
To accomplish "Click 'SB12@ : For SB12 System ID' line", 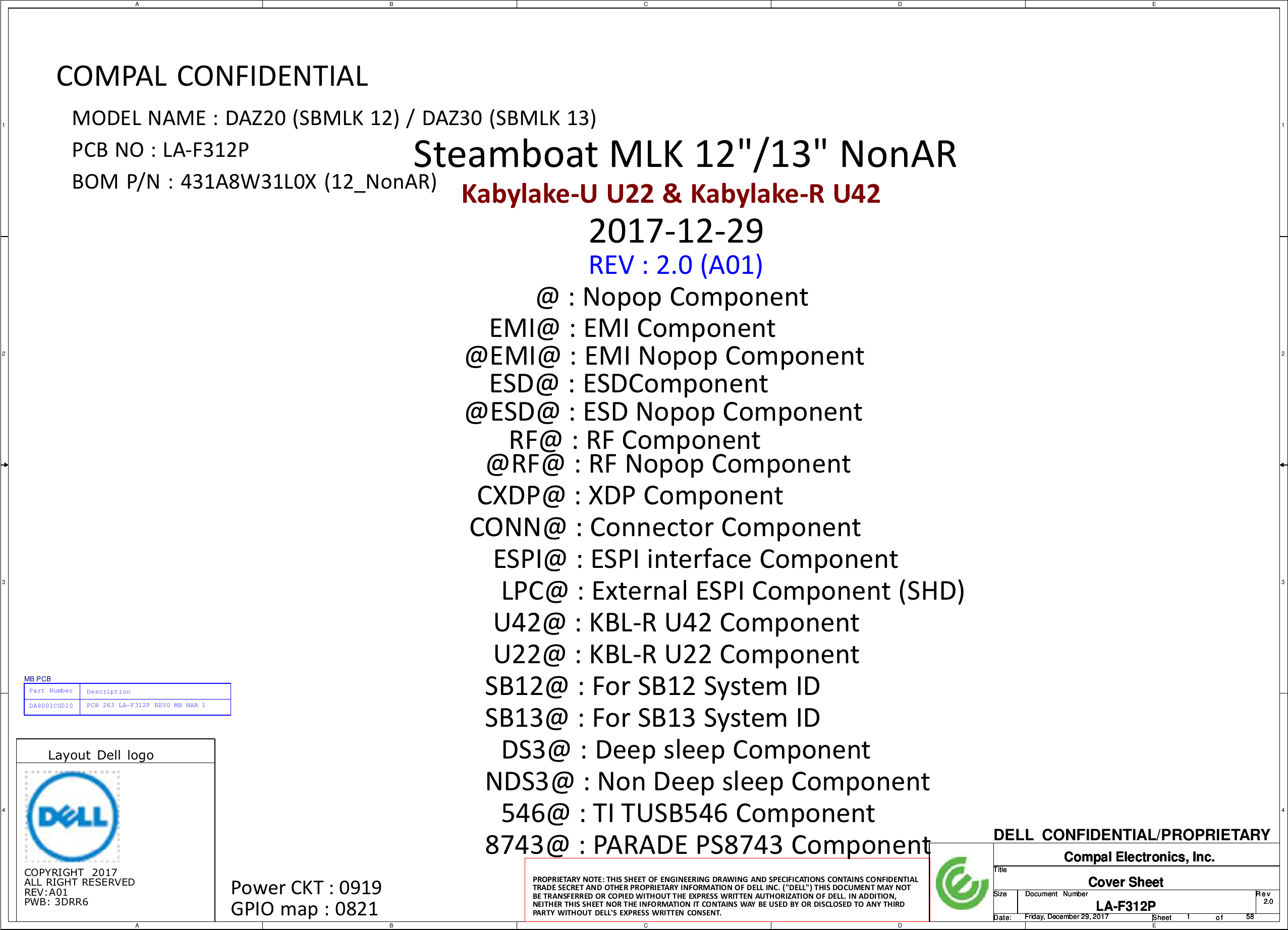I will point(652,686).
